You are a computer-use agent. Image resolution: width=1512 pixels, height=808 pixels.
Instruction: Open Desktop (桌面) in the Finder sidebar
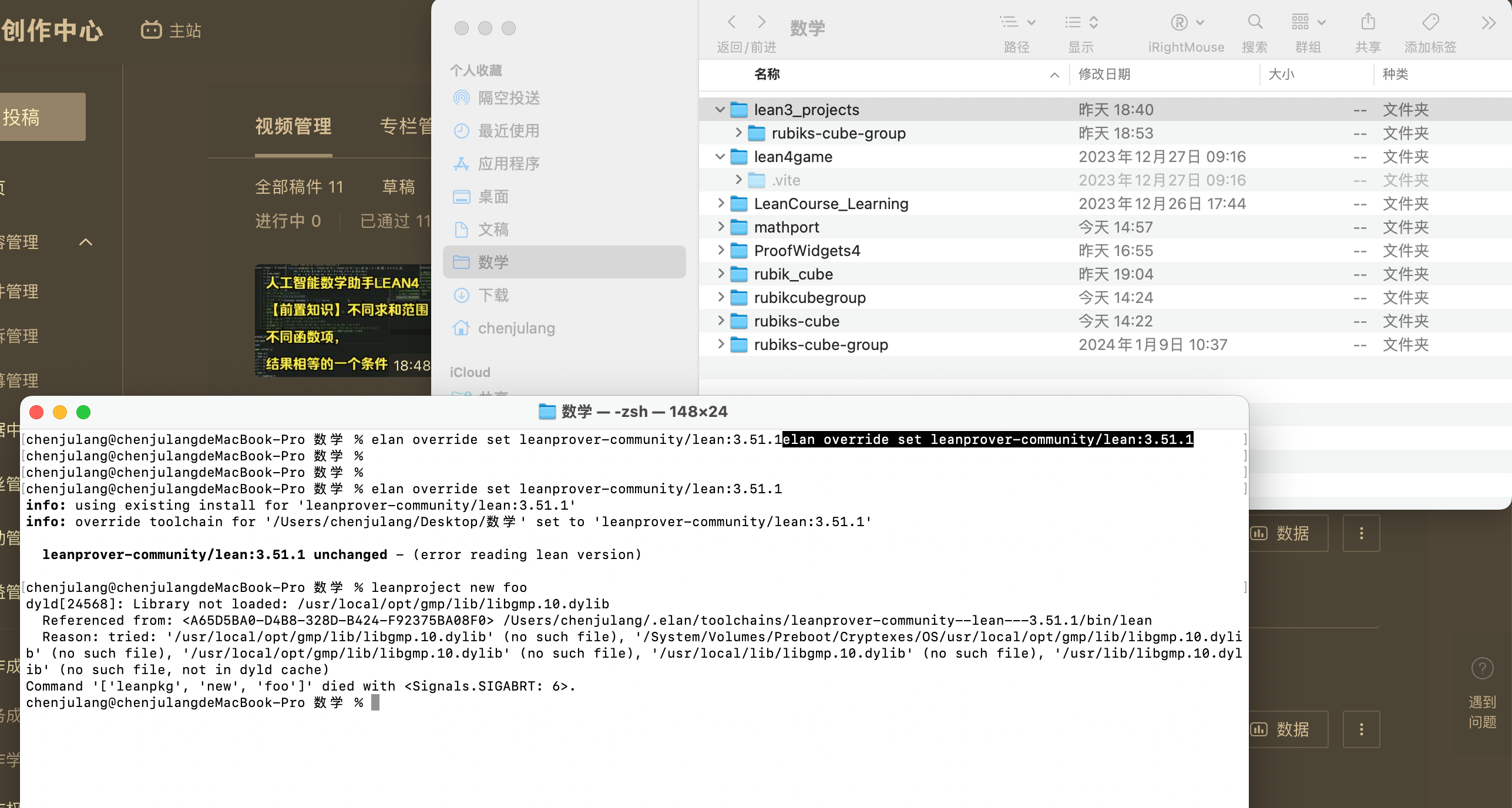click(x=564, y=196)
